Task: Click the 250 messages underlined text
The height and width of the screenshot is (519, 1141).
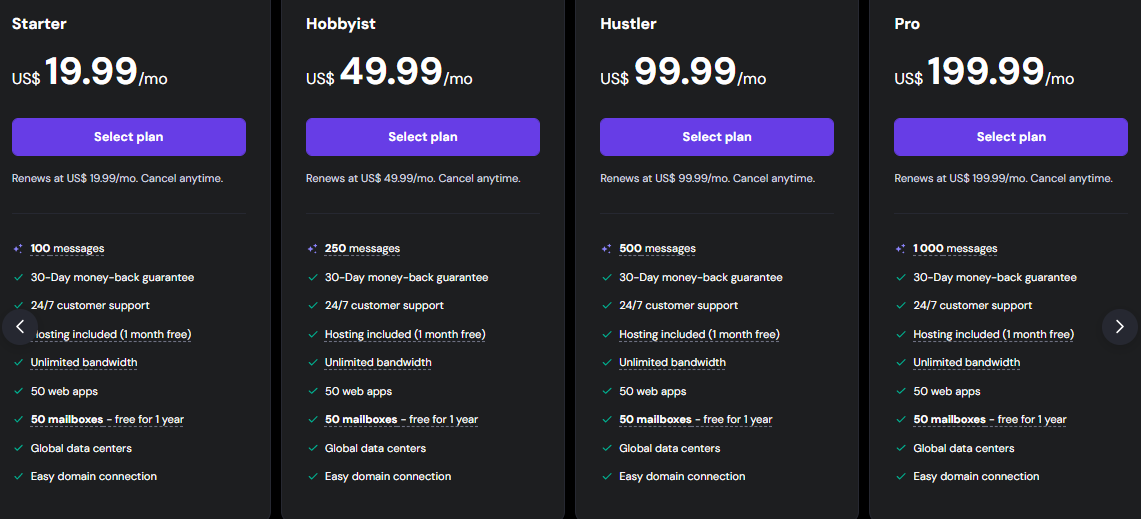Action: coord(362,249)
